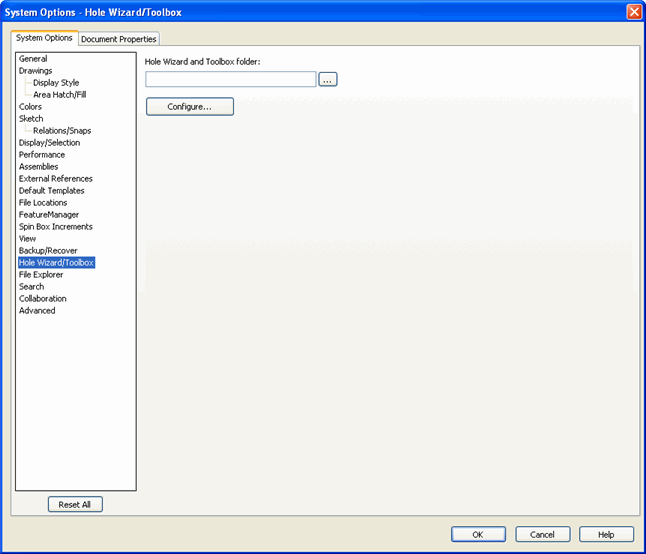
Task: Open Display Style under Drawings
Action: point(56,82)
